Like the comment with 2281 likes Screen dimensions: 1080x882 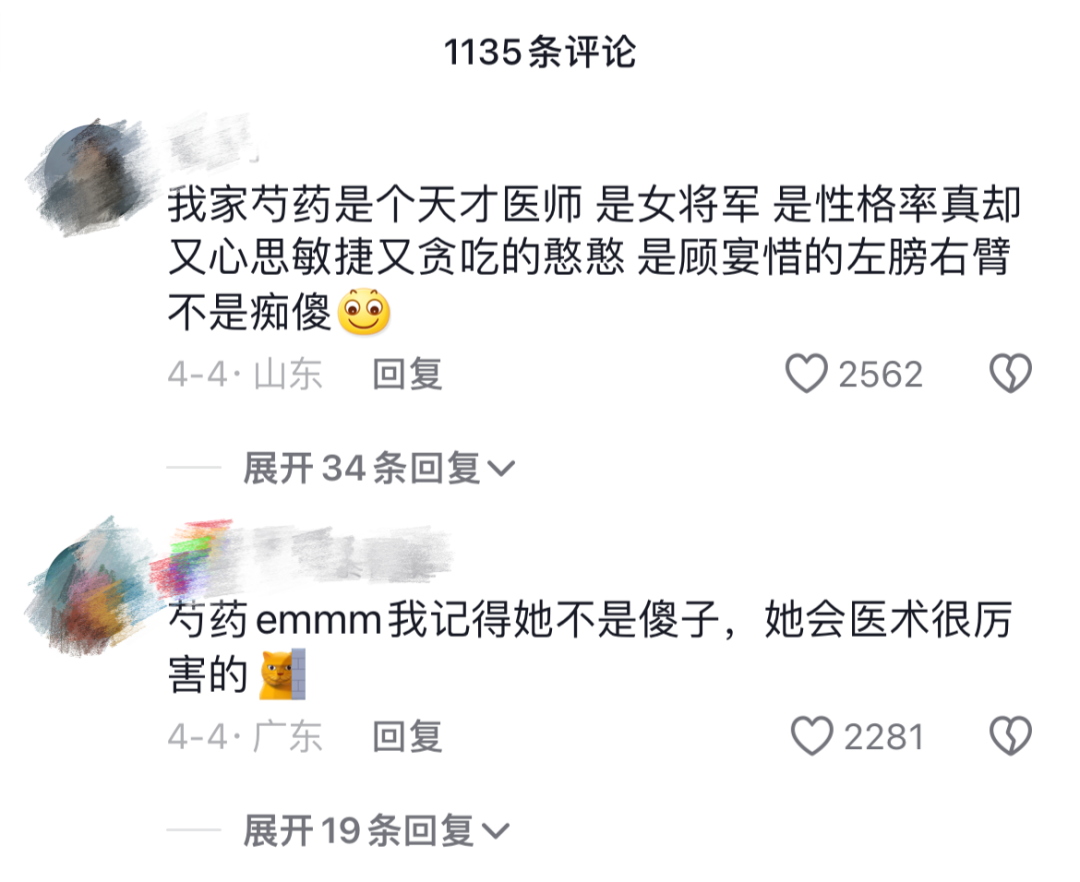[811, 736]
